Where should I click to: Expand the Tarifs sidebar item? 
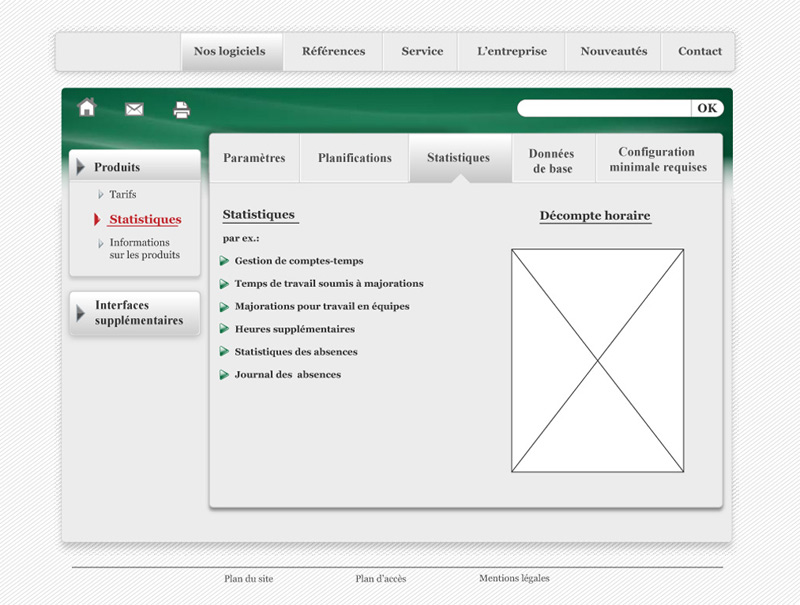[x=122, y=194]
